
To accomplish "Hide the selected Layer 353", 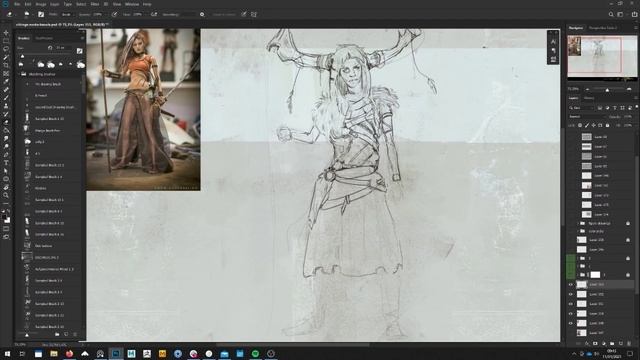I will (571, 284).
